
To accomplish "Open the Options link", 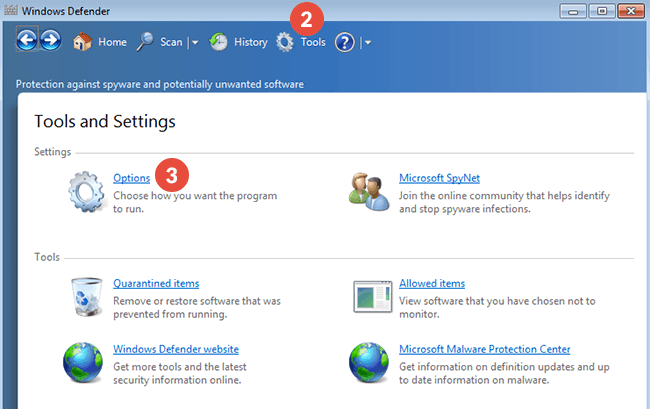I will (131, 178).
